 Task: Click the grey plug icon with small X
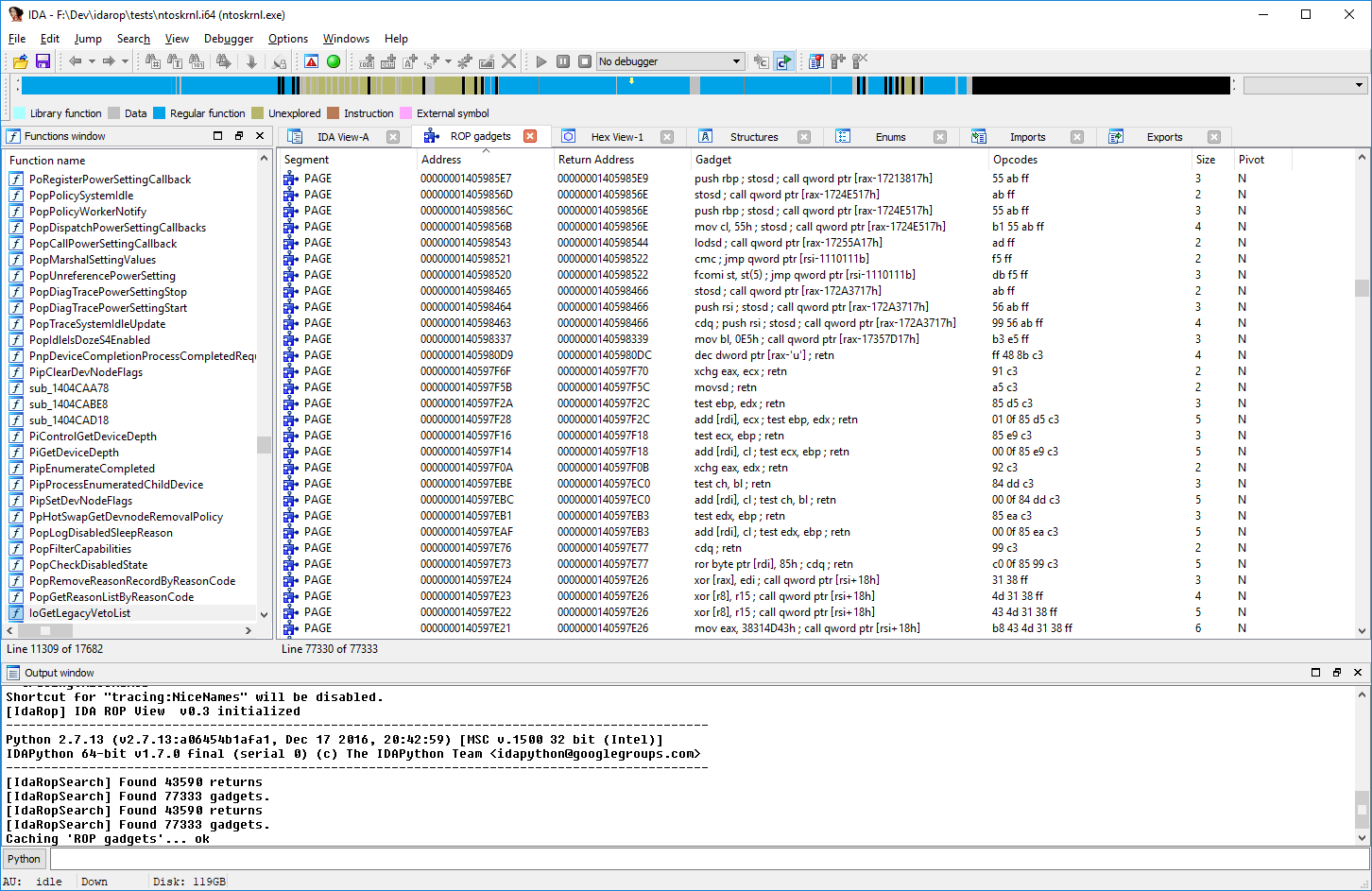coord(860,61)
